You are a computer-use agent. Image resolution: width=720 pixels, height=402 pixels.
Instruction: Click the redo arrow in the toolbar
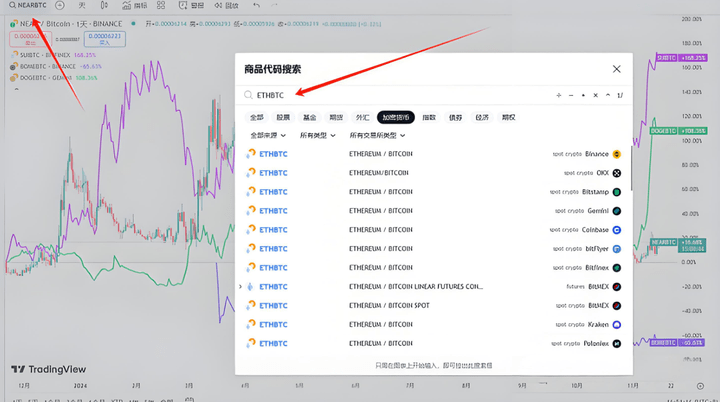274,6
